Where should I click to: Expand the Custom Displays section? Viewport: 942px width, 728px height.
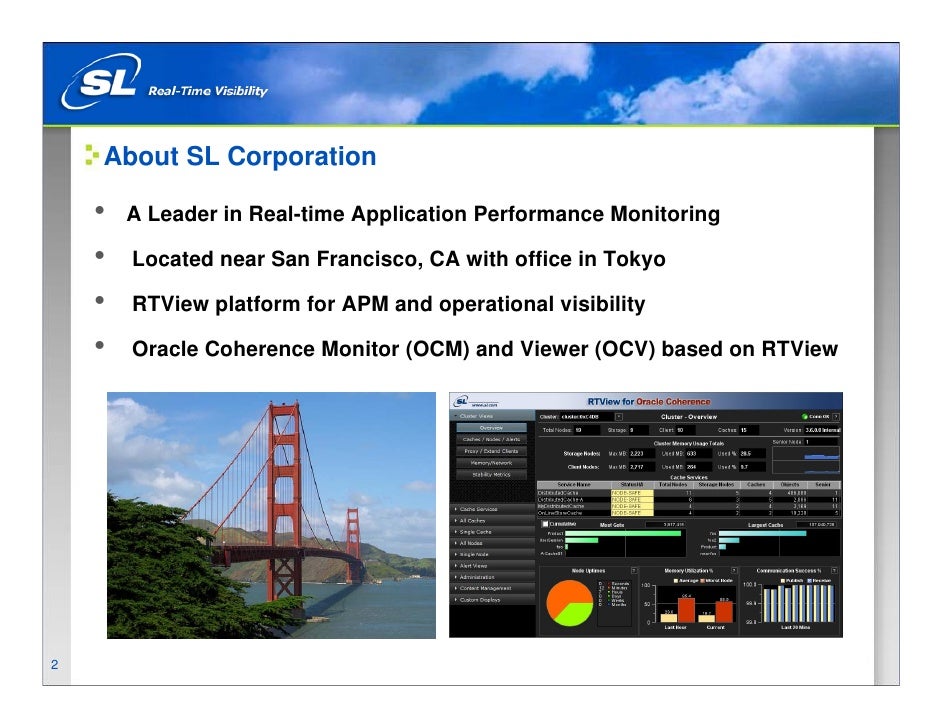pyautogui.click(x=491, y=599)
